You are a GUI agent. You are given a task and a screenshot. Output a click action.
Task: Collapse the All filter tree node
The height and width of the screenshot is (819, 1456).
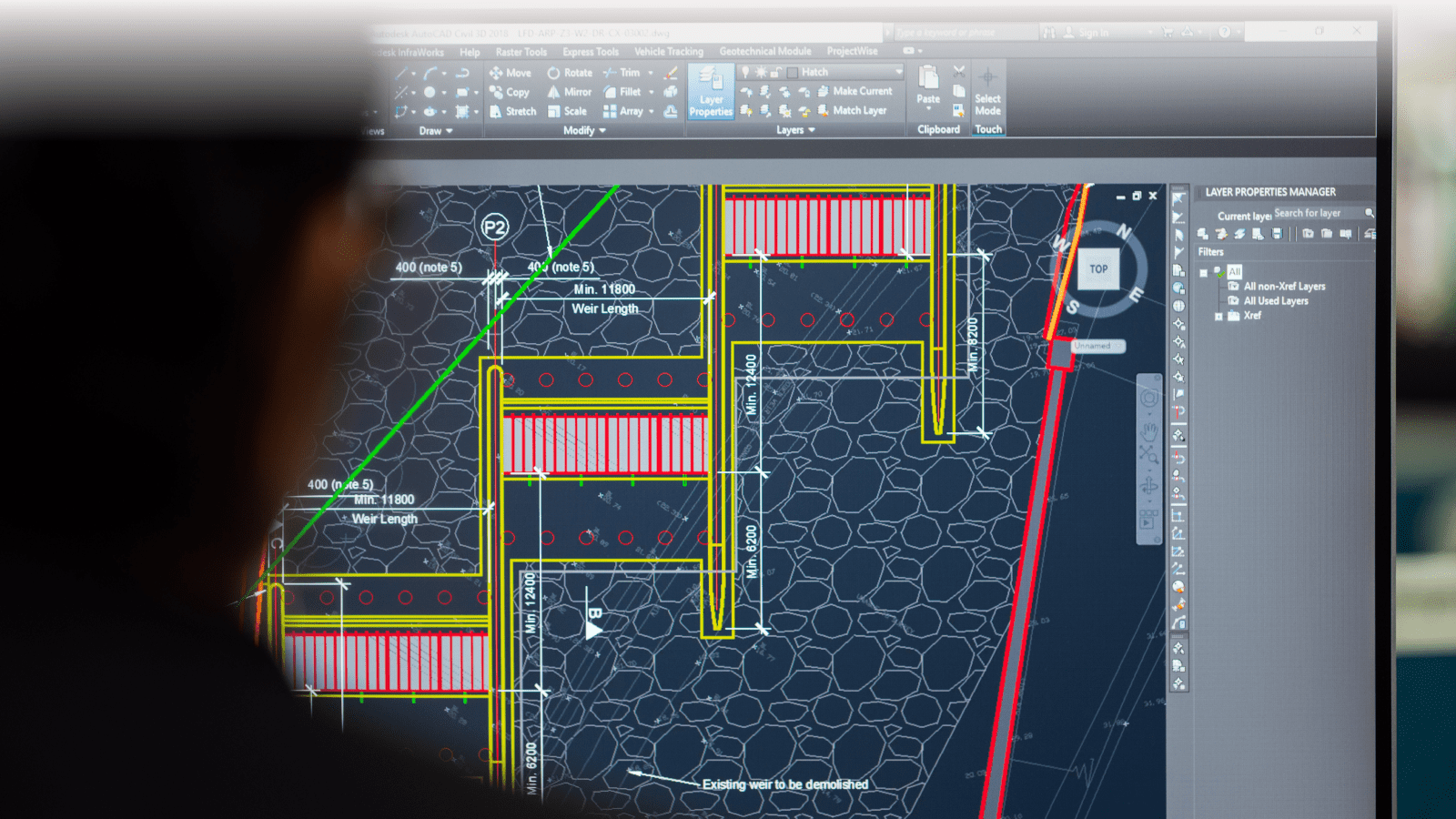pyautogui.click(x=1203, y=272)
